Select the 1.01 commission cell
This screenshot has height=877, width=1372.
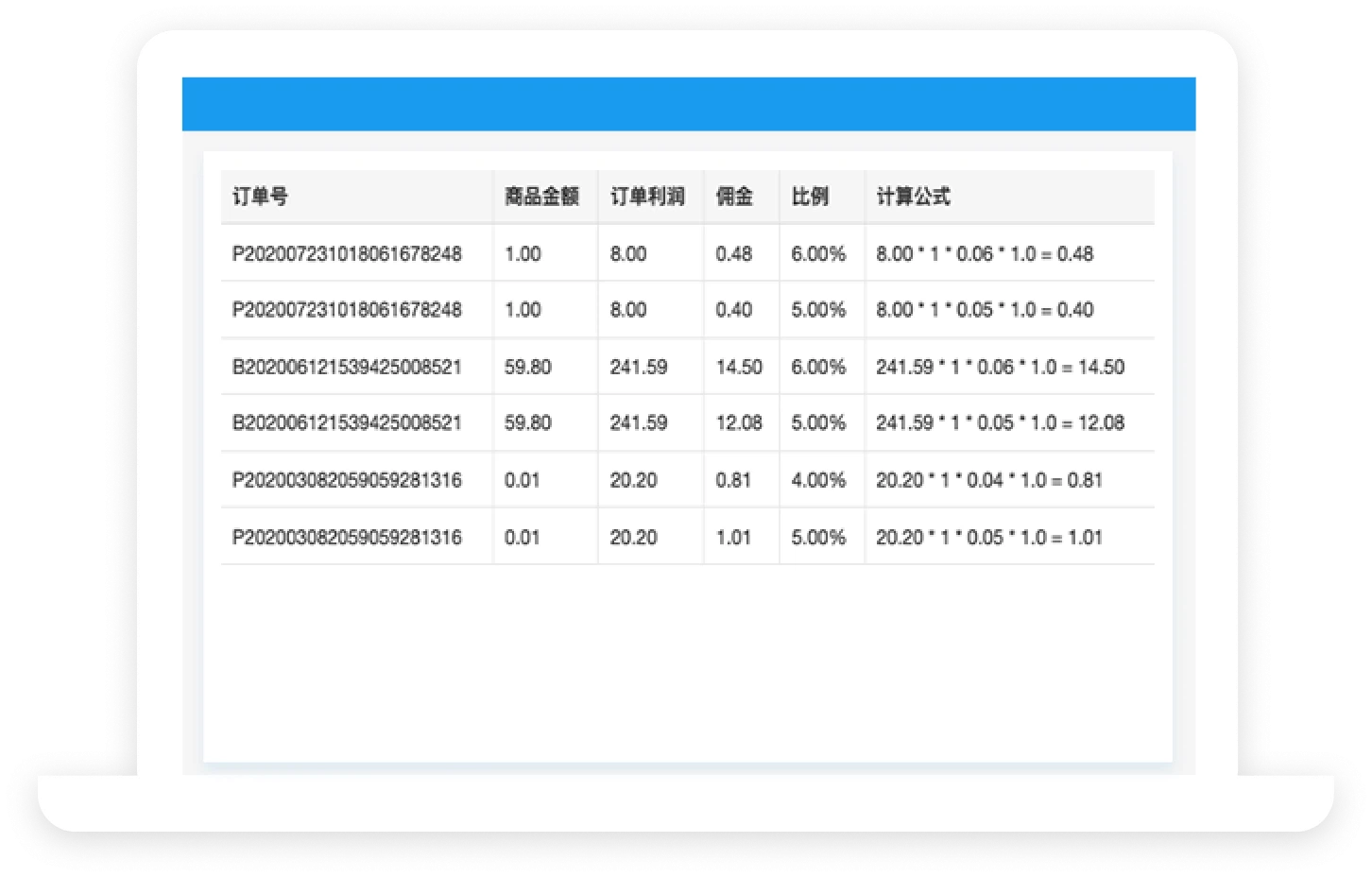(x=732, y=537)
